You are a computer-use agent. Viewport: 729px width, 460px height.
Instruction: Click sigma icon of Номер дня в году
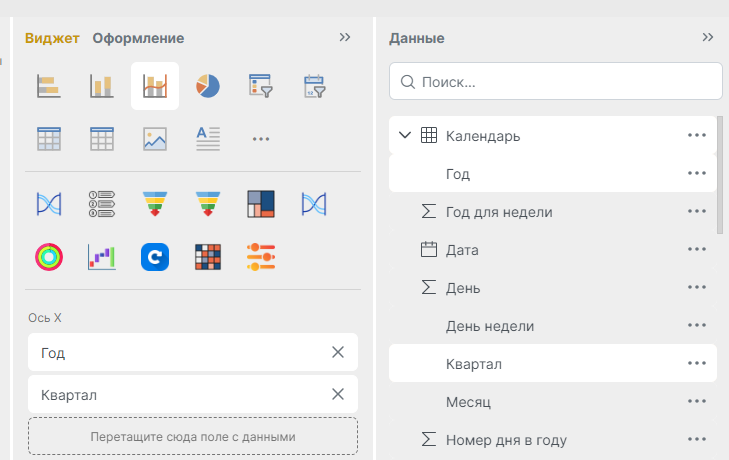click(x=429, y=439)
